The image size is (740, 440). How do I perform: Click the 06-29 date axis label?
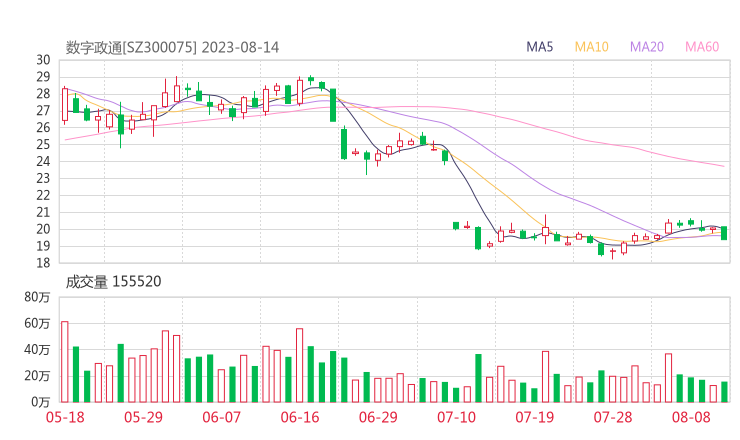click(x=378, y=417)
